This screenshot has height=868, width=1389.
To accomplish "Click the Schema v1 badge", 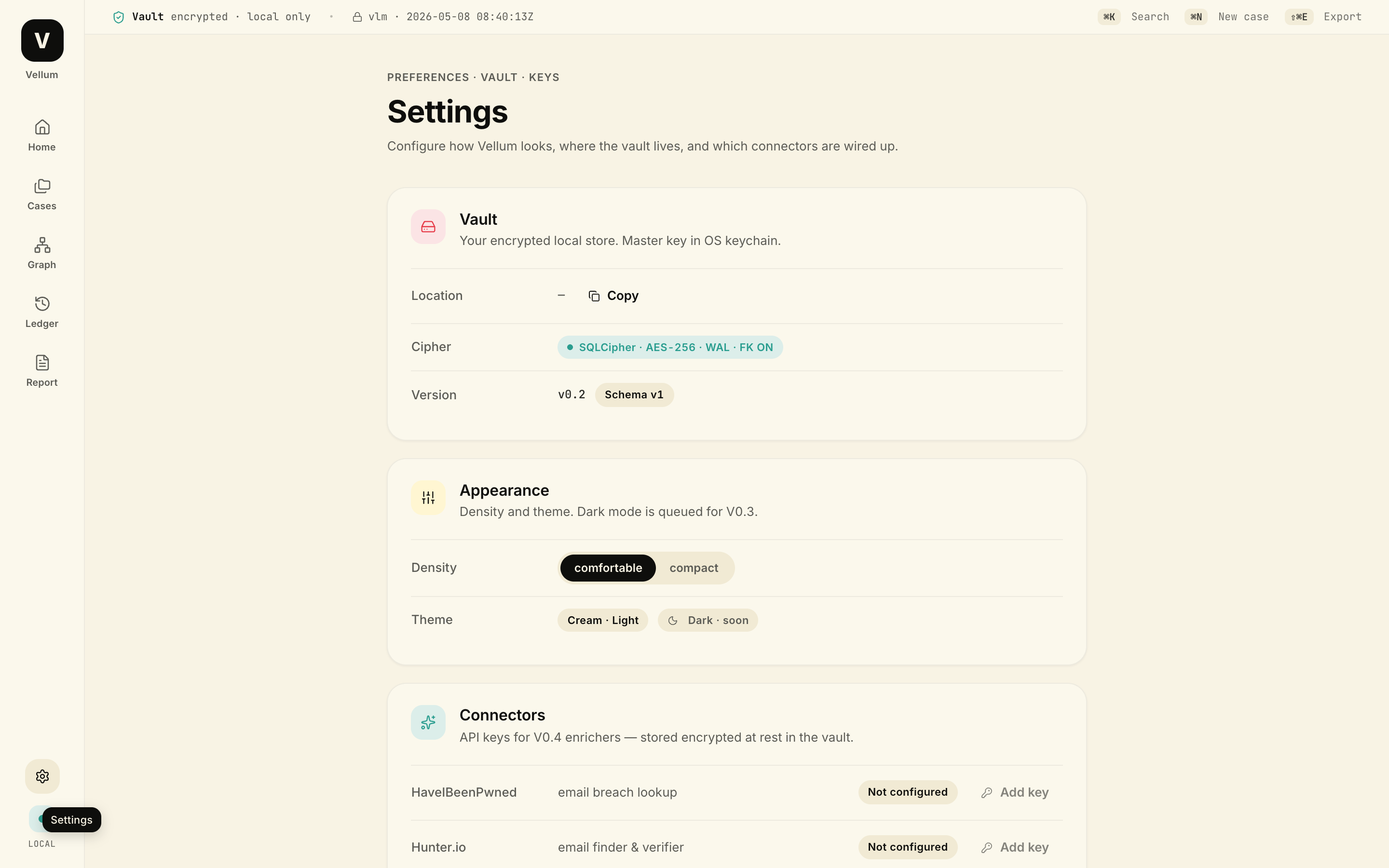I will click(634, 395).
